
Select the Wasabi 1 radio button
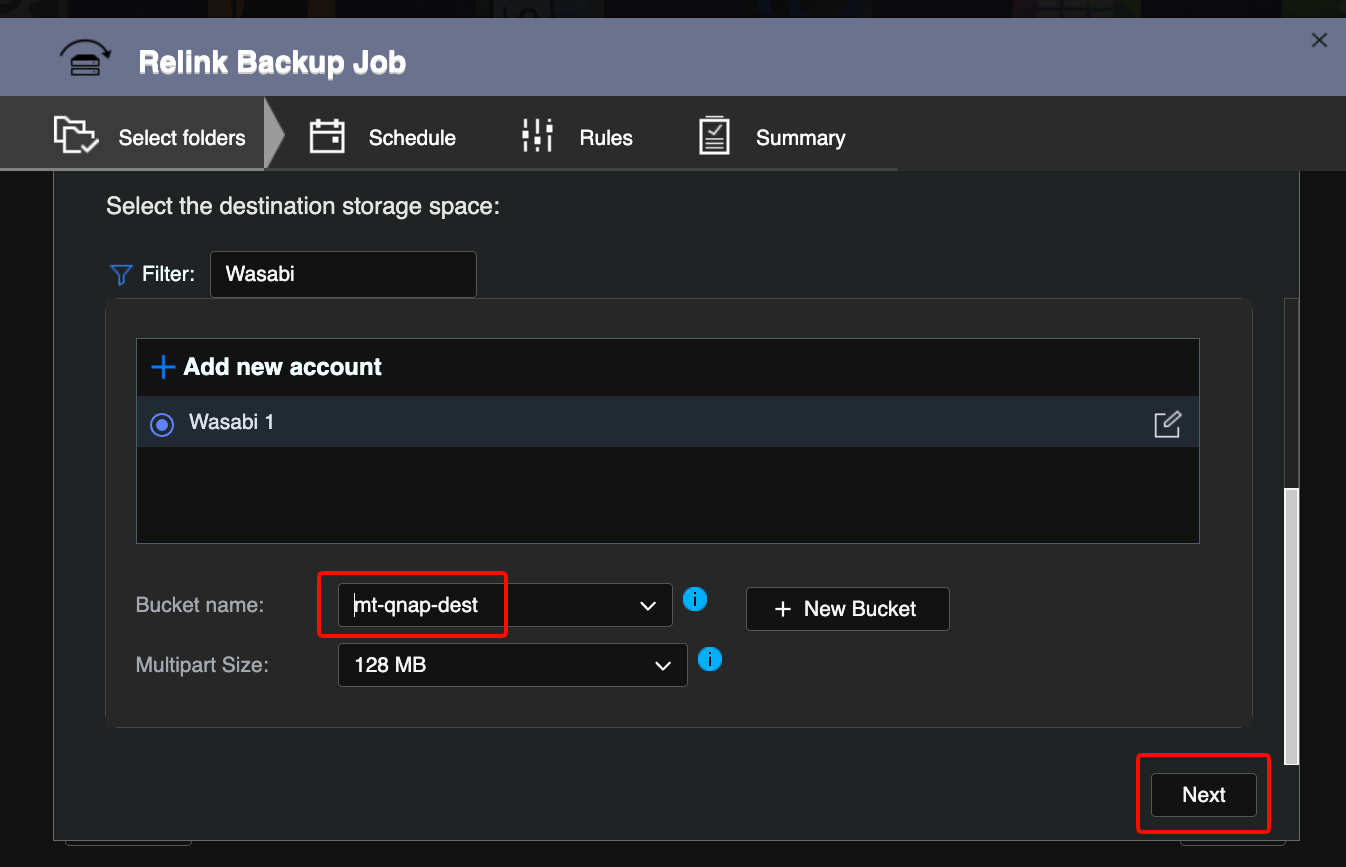pyautogui.click(x=162, y=424)
